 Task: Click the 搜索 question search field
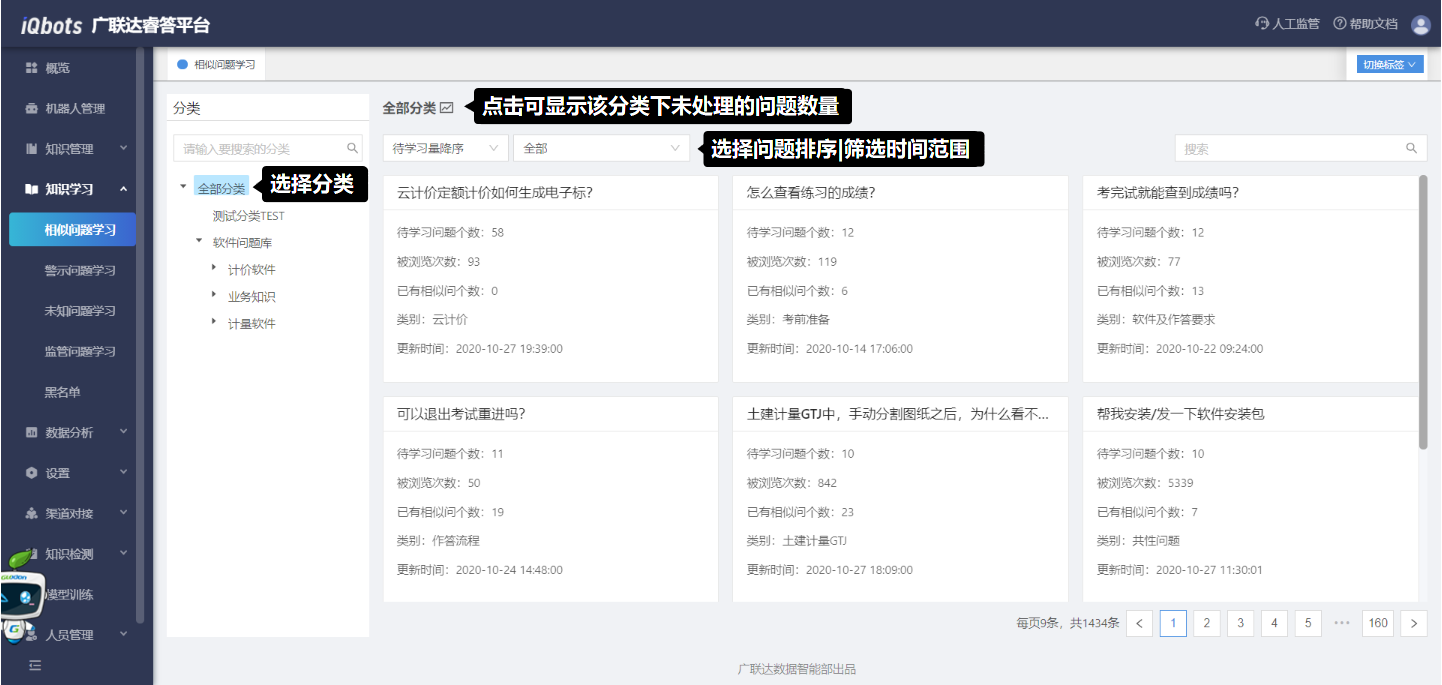[1290, 148]
